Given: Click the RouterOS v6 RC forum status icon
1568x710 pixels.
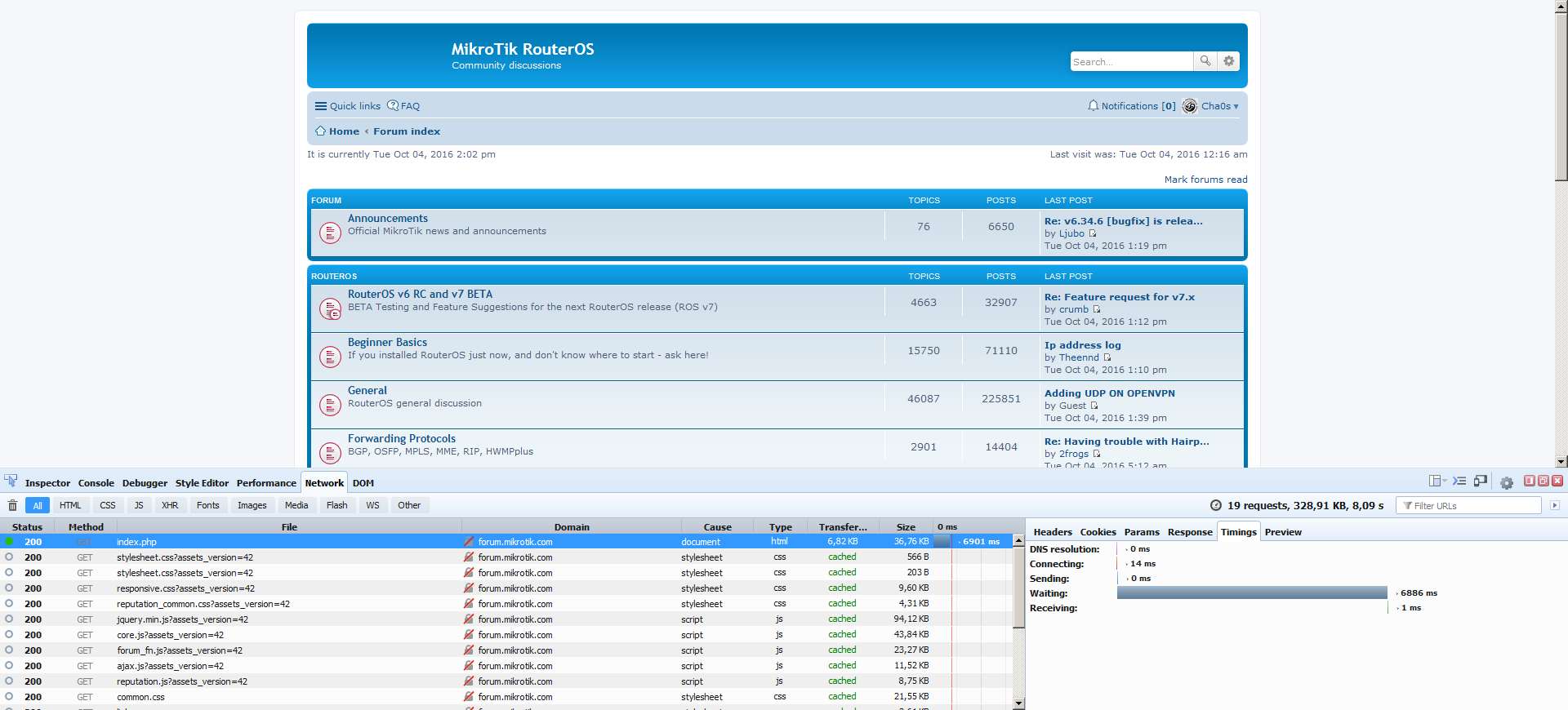Looking at the screenshot, I should click(x=330, y=309).
